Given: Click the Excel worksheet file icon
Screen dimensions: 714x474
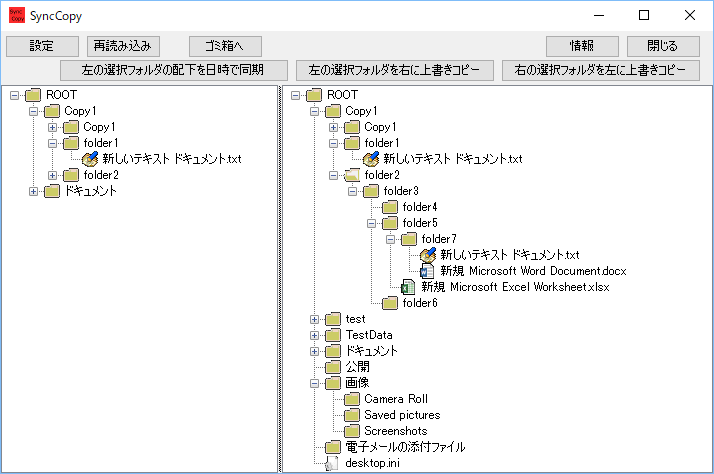Looking at the screenshot, I should [x=408, y=287].
